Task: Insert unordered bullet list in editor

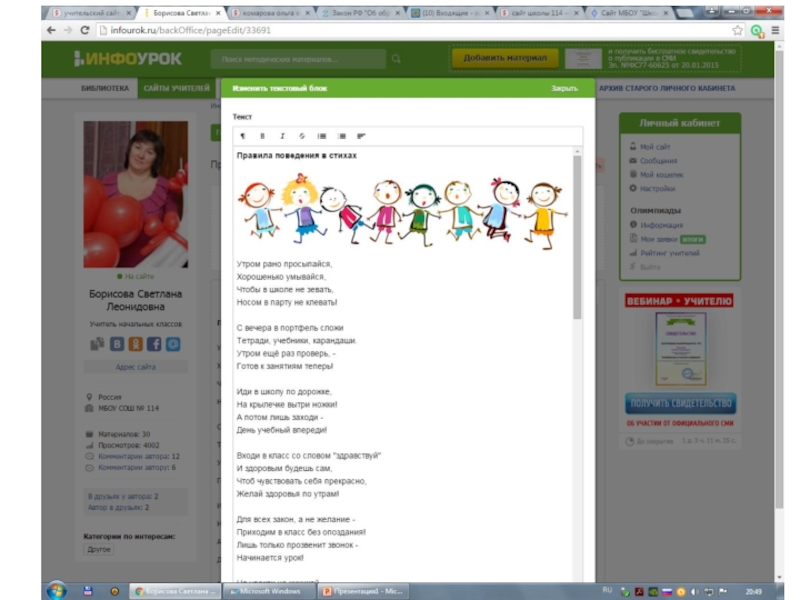Action: [322, 135]
